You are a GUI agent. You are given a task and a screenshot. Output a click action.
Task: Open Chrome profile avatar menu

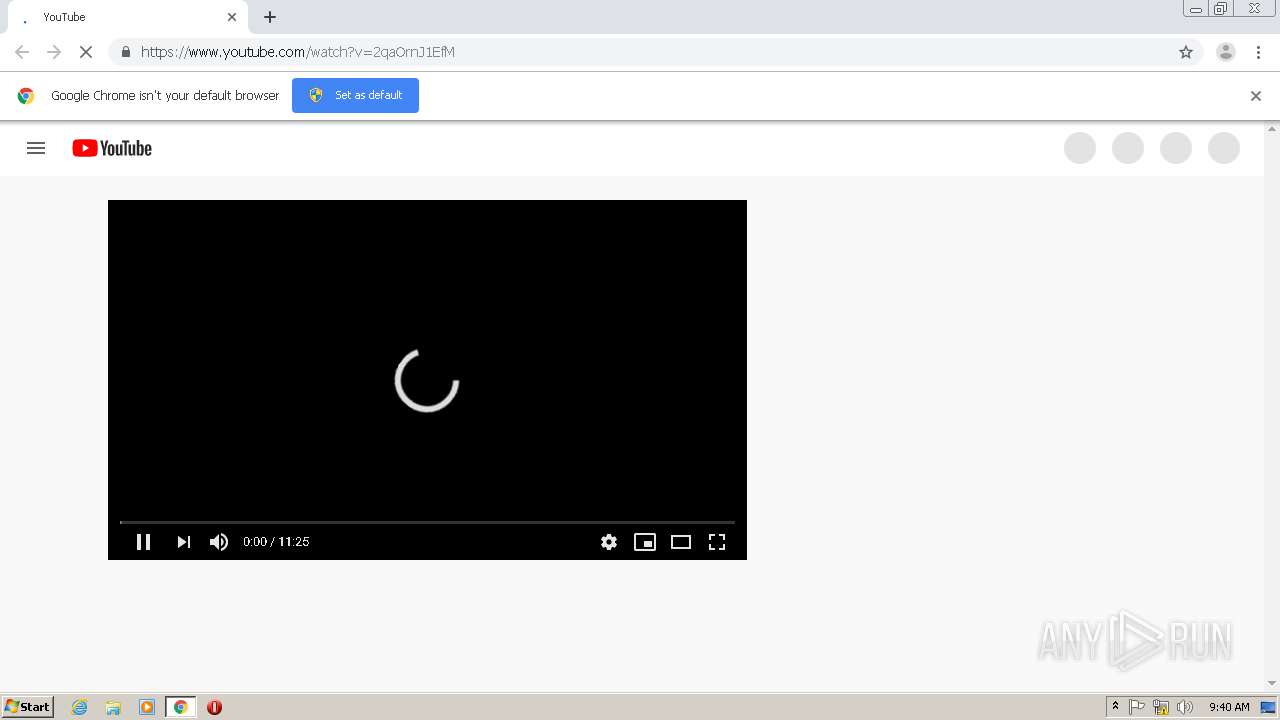point(1226,52)
